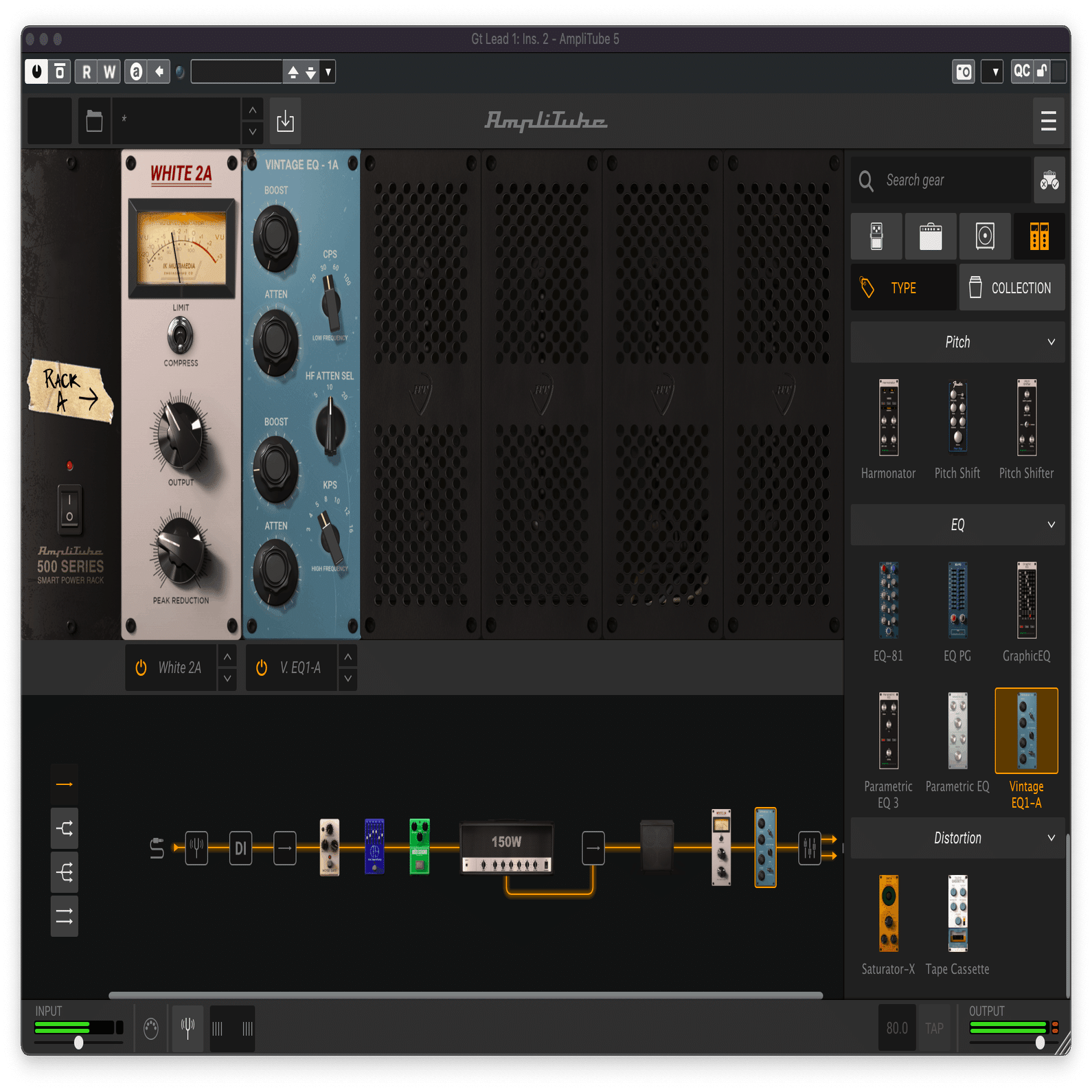Select the stomp pedal gear category

tap(876, 236)
